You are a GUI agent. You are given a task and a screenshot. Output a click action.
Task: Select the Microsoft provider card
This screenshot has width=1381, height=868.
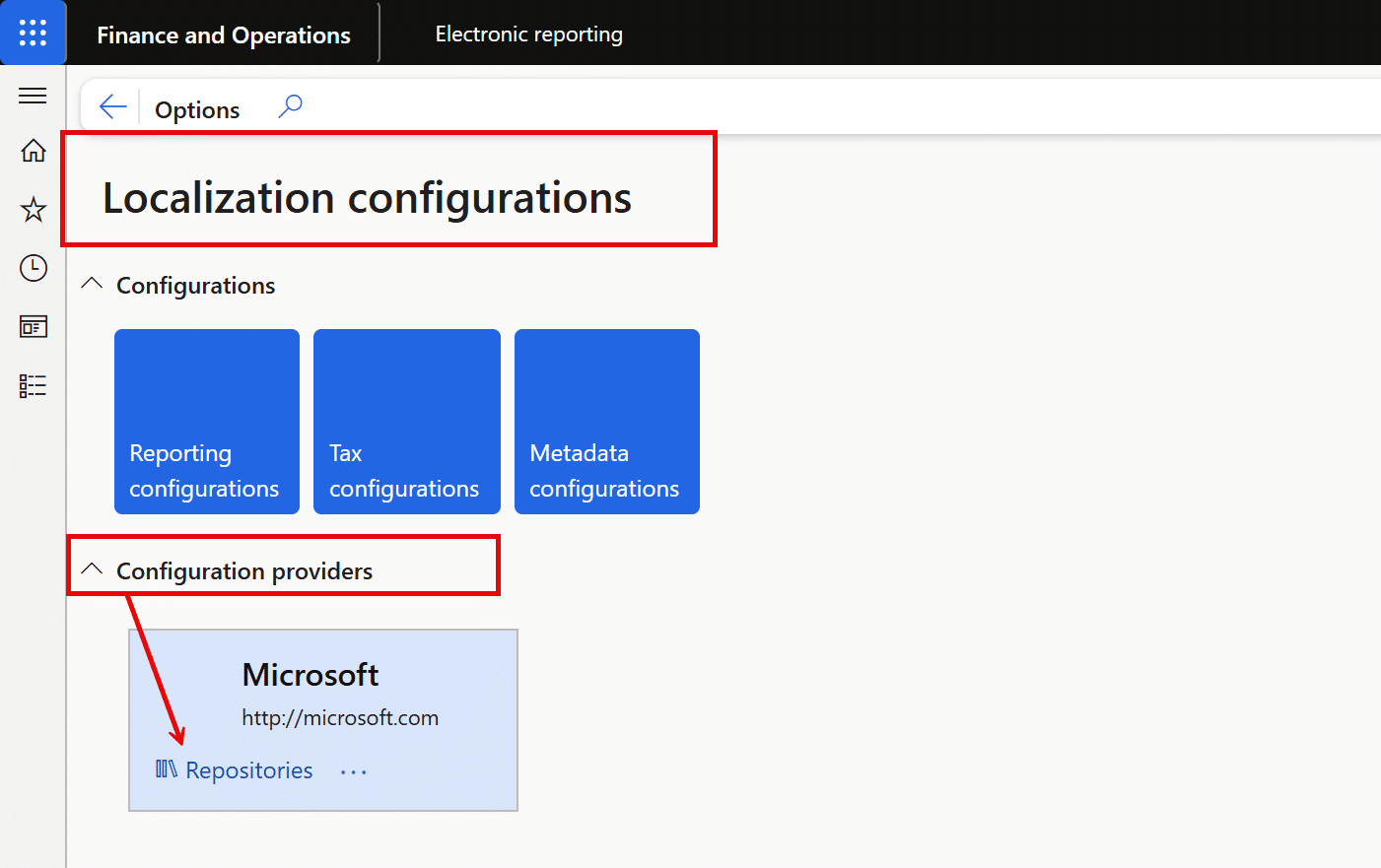(323, 720)
